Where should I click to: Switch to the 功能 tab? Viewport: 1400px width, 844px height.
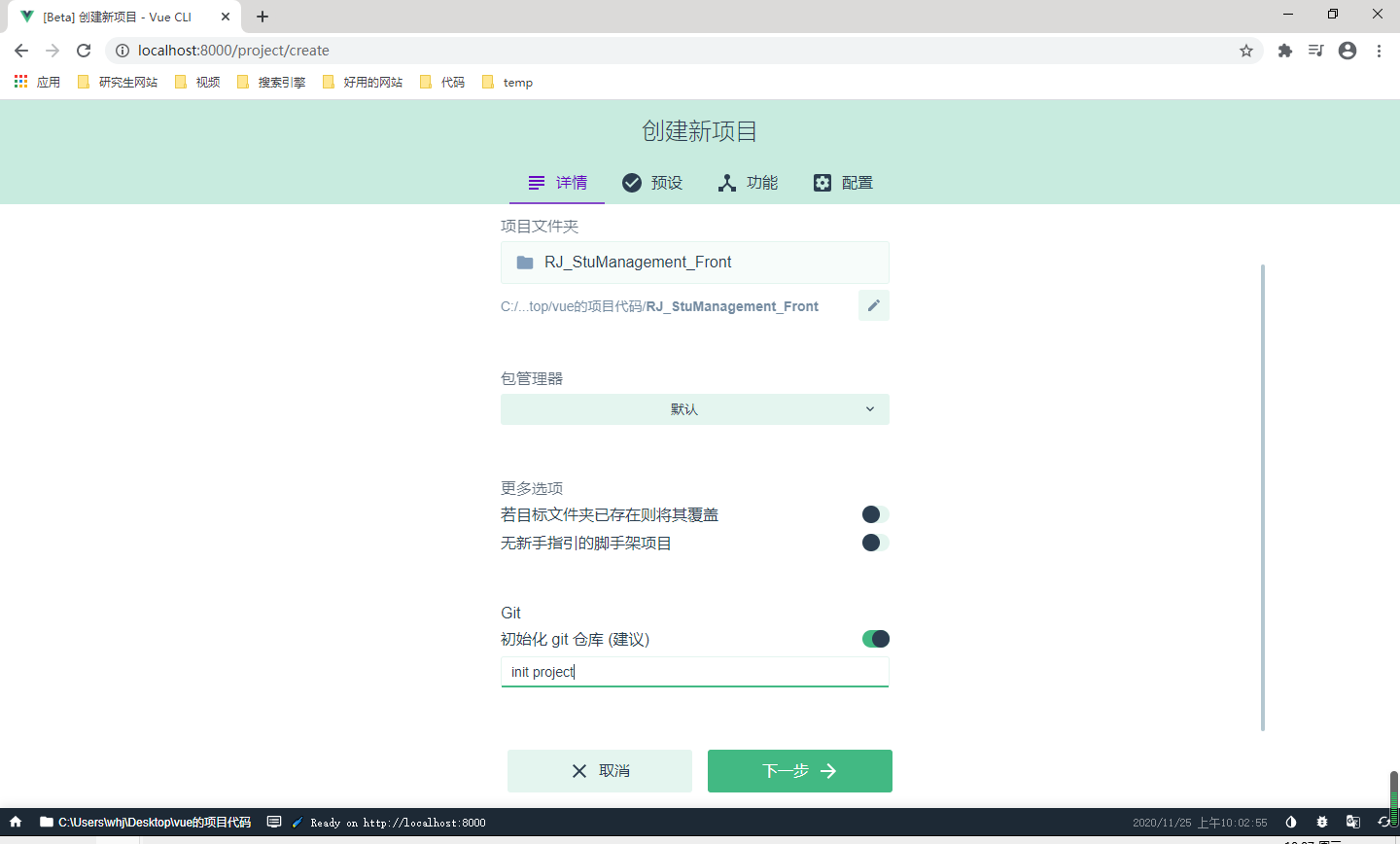click(x=748, y=183)
